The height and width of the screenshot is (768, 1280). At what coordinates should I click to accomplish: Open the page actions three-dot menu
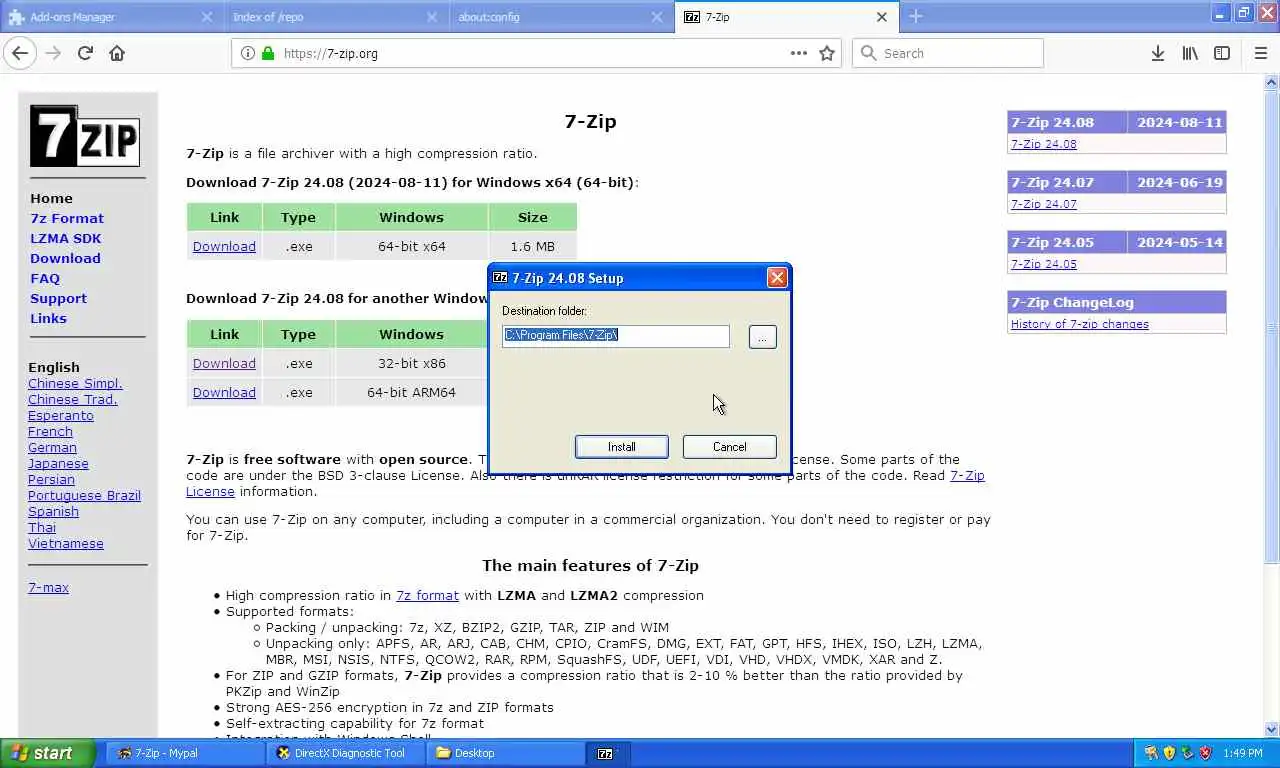[799, 53]
